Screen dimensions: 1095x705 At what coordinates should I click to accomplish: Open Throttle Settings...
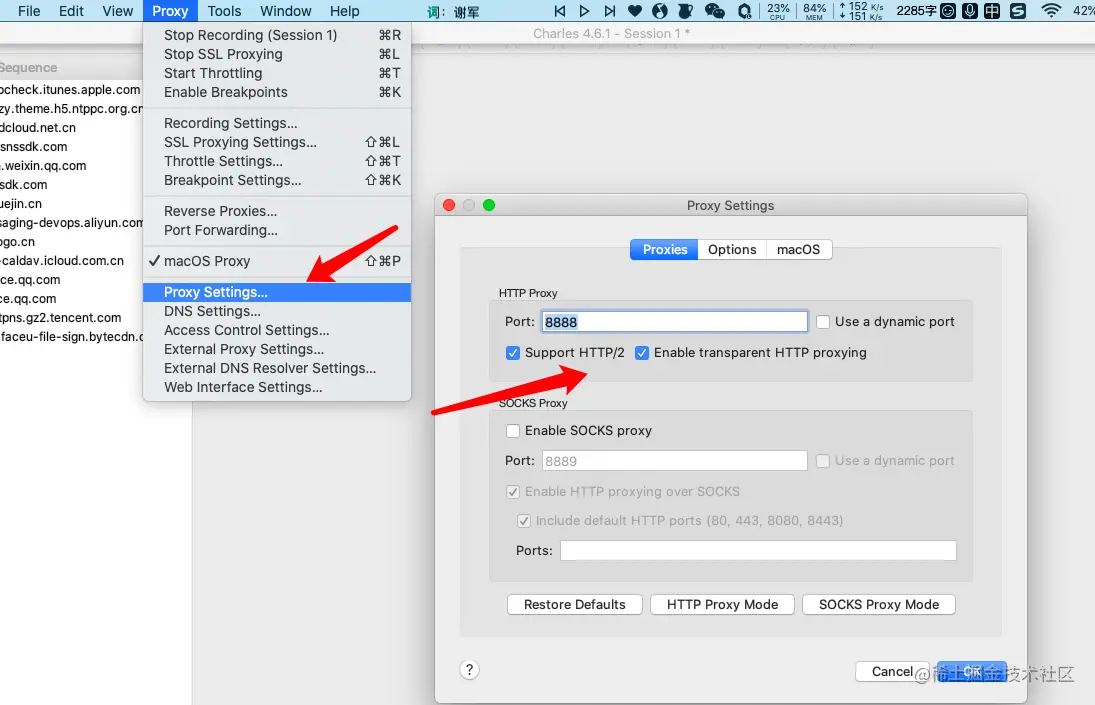pos(277,161)
